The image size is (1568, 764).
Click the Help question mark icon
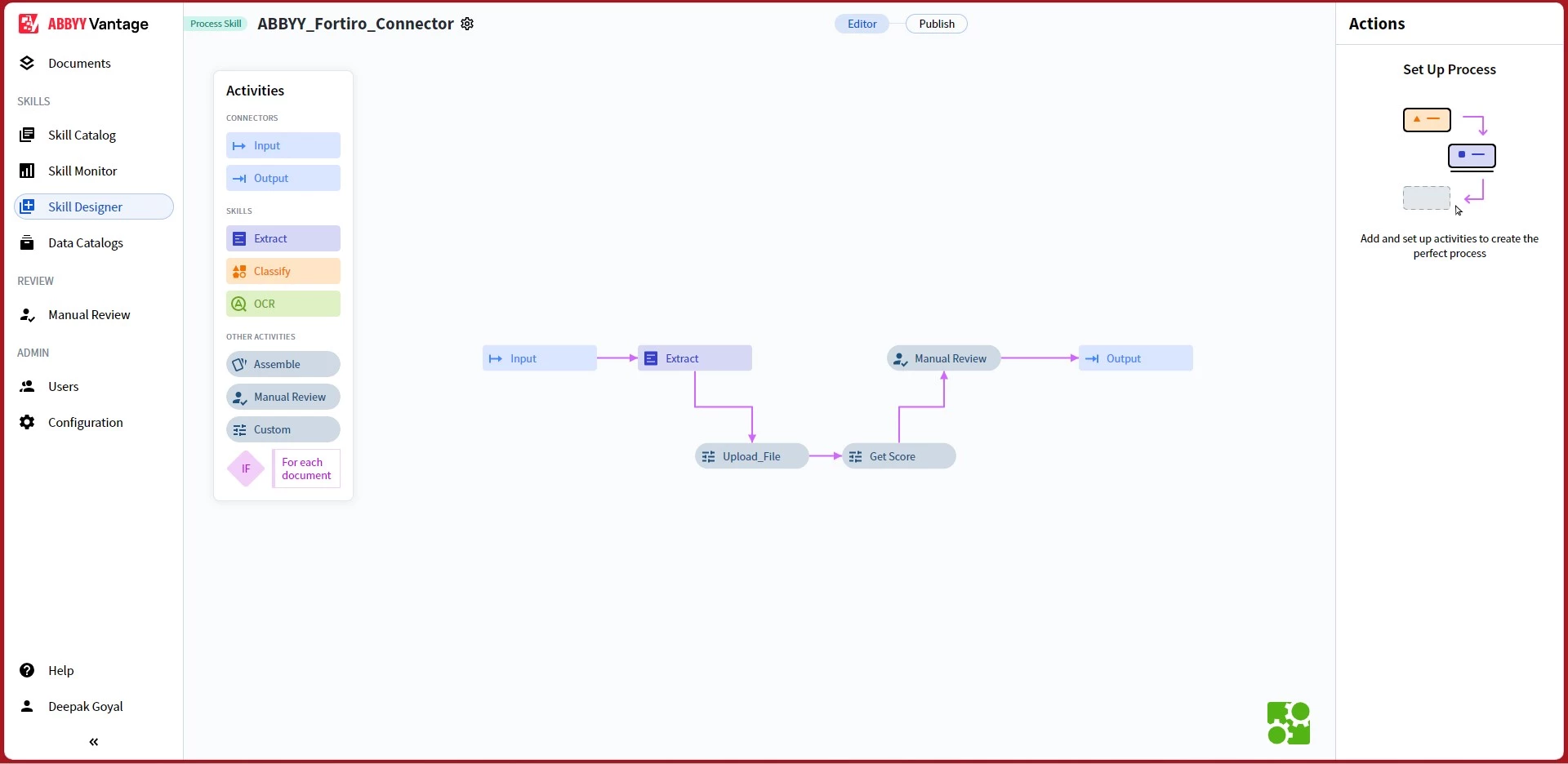click(x=27, y=671)
